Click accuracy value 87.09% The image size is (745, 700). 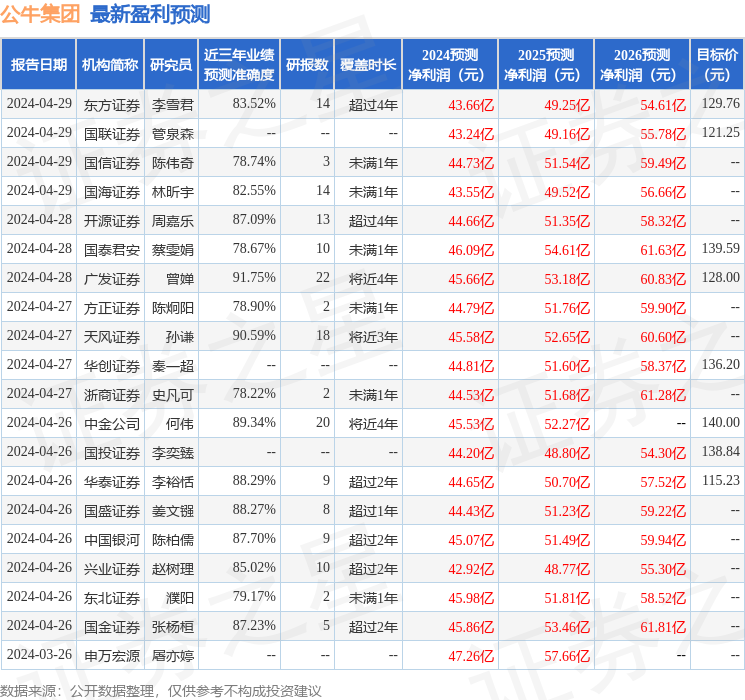pos(254,219)
